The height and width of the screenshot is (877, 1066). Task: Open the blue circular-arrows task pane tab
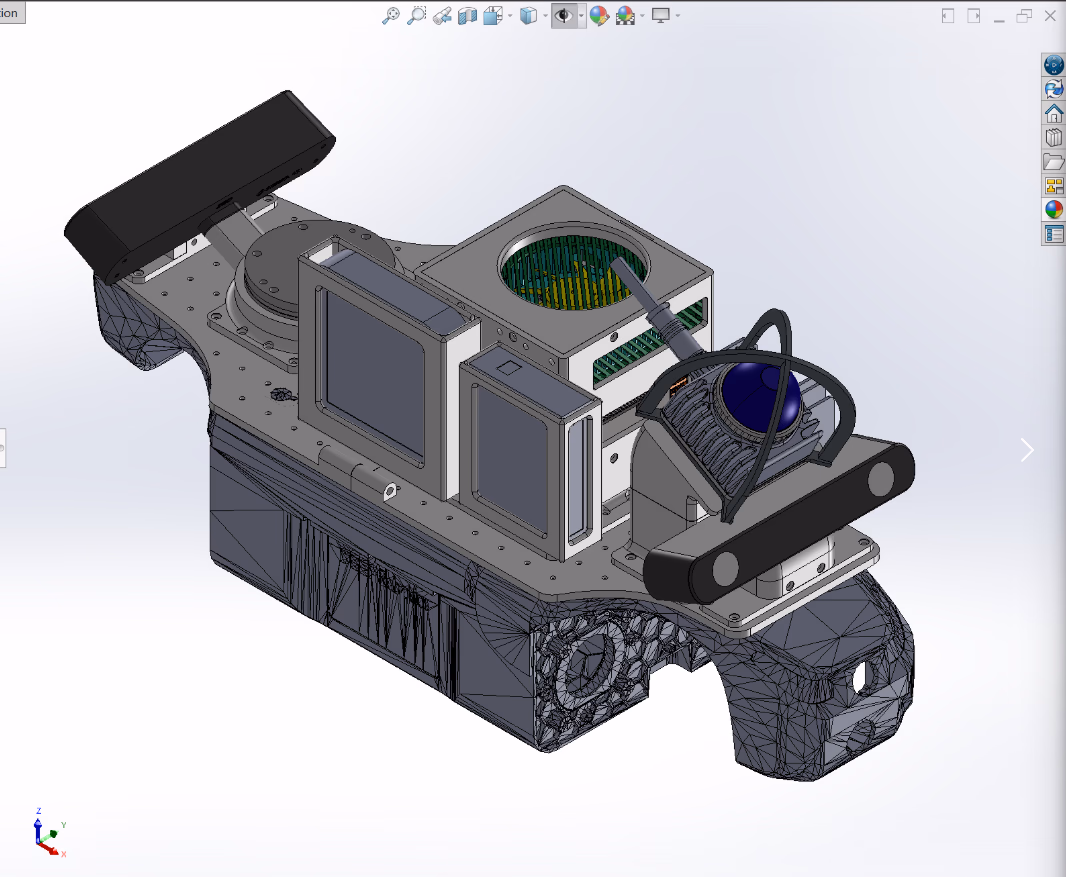[x=1054, y=89]
